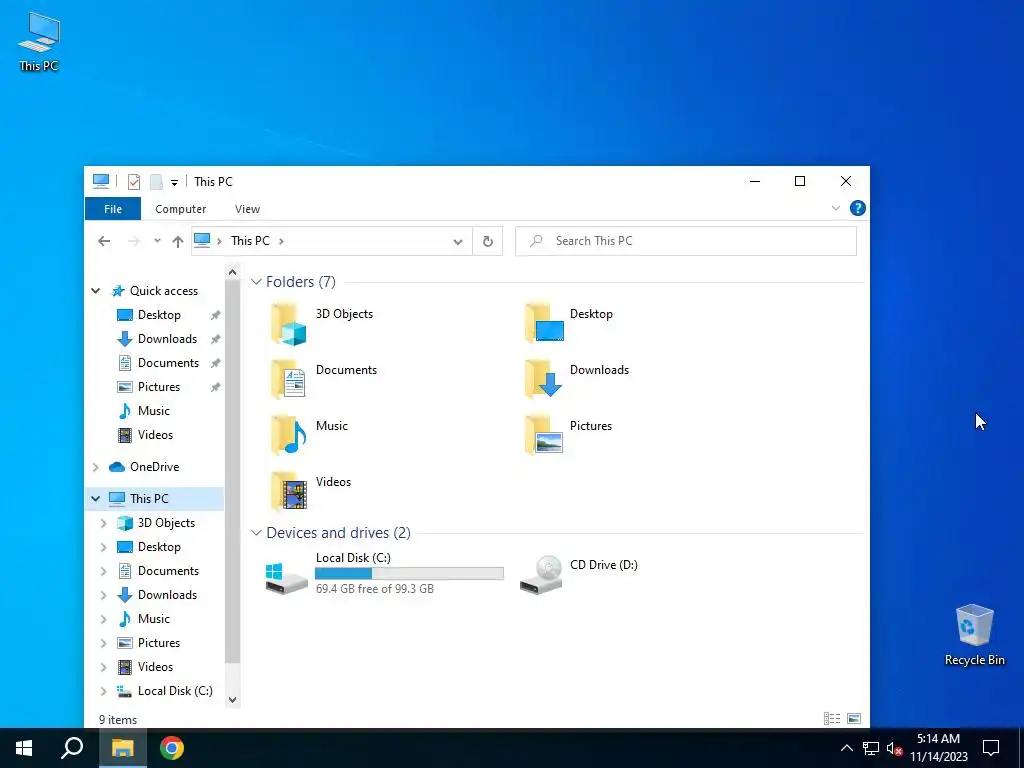Collapse the Folders (7) group

[x=256, y=281]
